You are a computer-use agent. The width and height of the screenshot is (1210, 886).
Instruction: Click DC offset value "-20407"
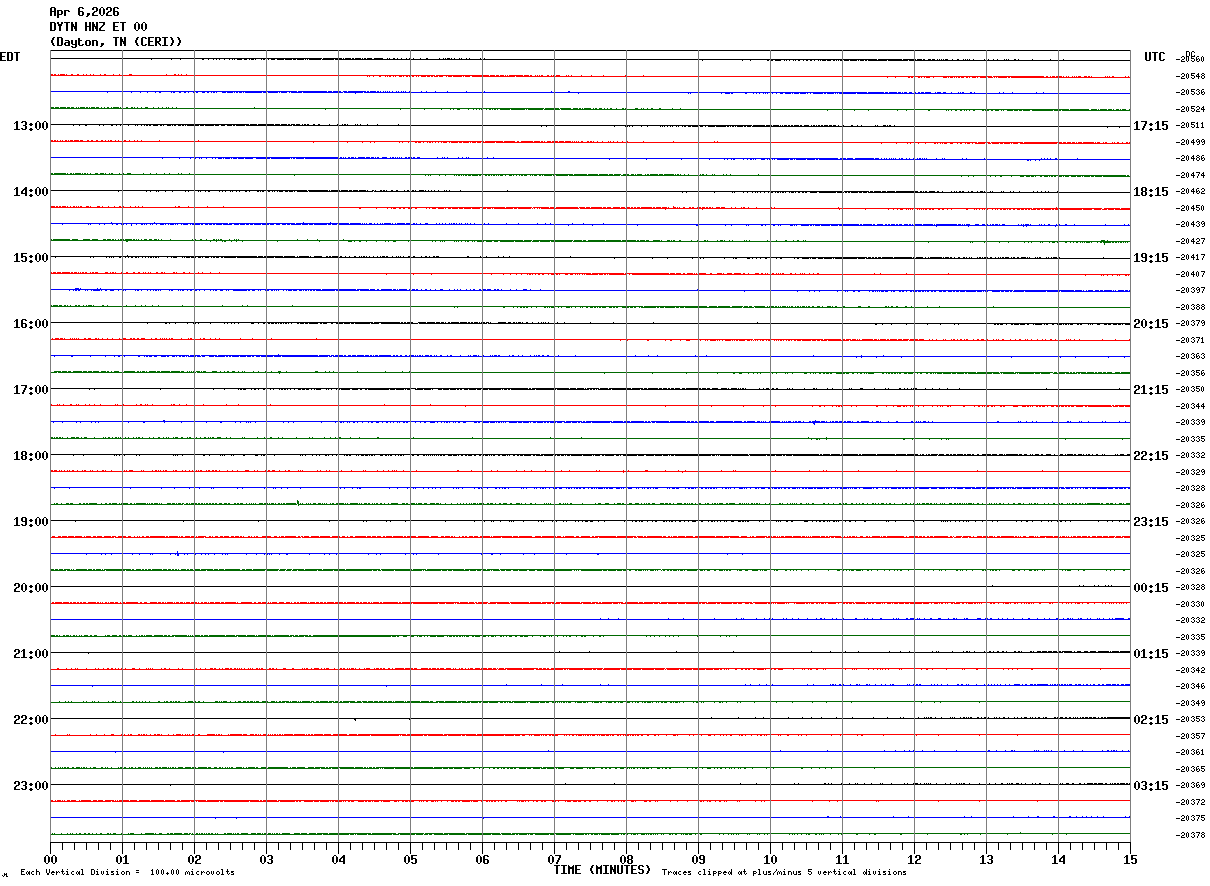1190,274
